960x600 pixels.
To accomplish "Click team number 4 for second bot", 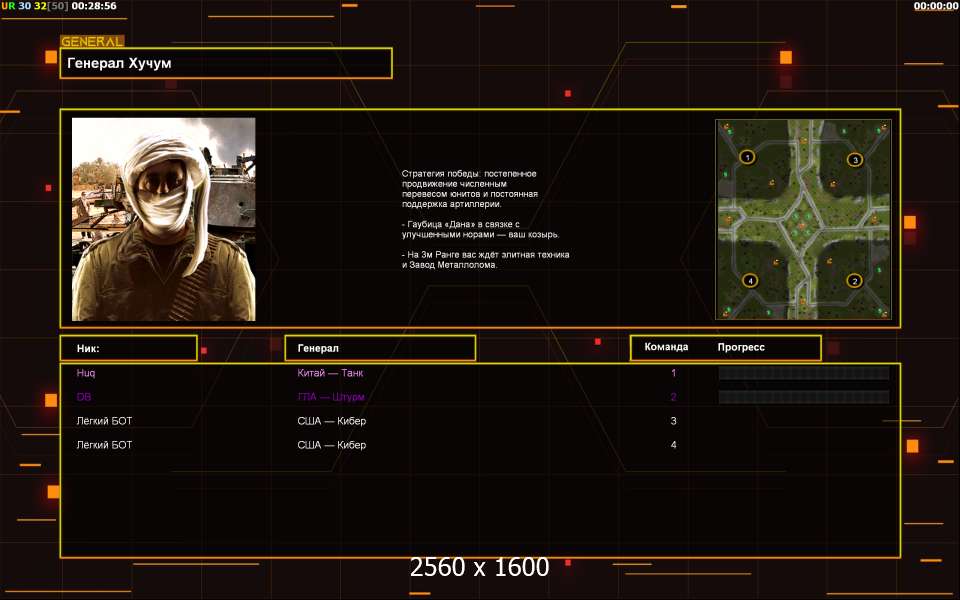I will pyautogui.click(x=673, y=445).
